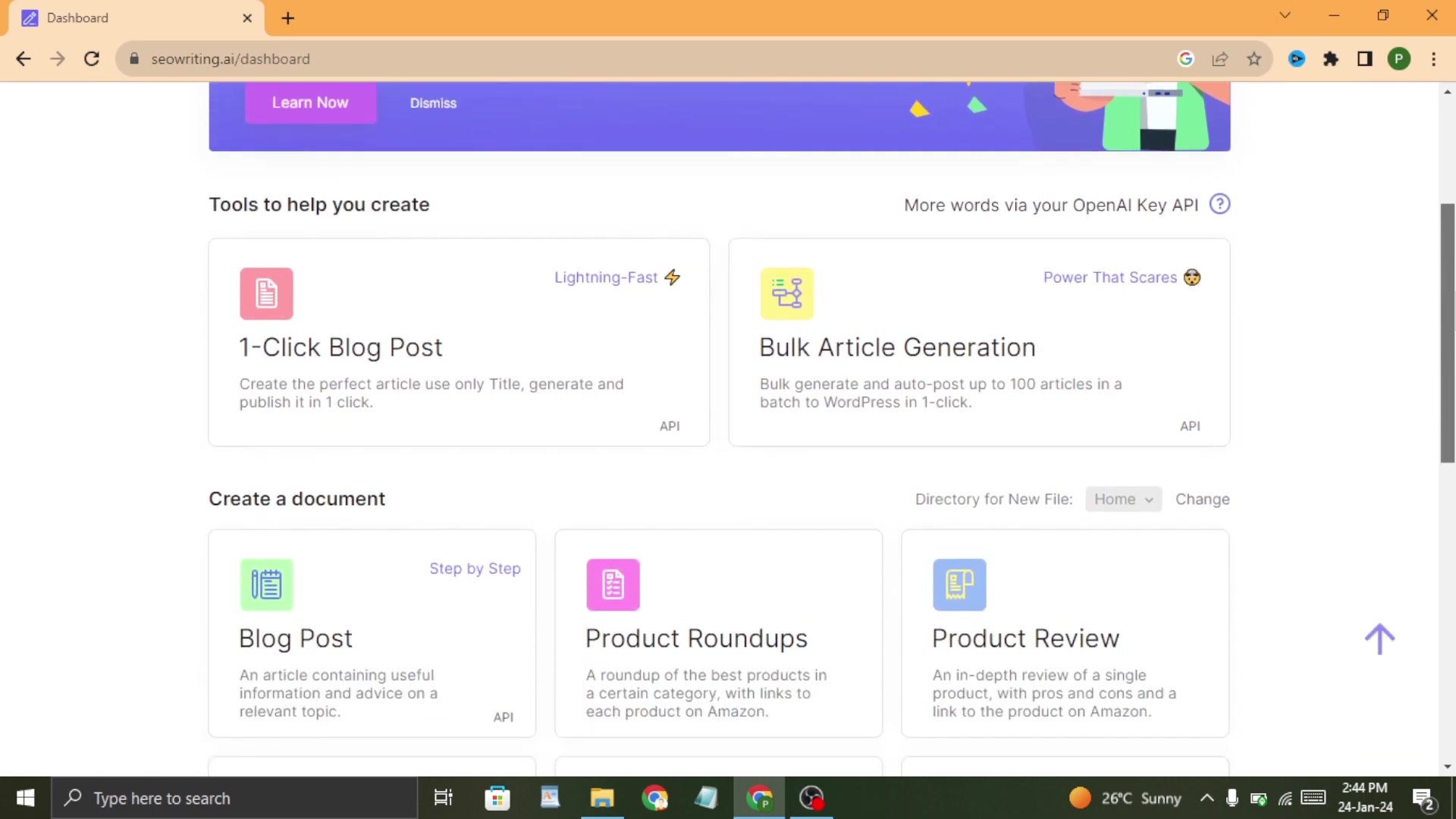
Task: Click the page vertical scrollbar thumb
Action: click(1448, 334)
